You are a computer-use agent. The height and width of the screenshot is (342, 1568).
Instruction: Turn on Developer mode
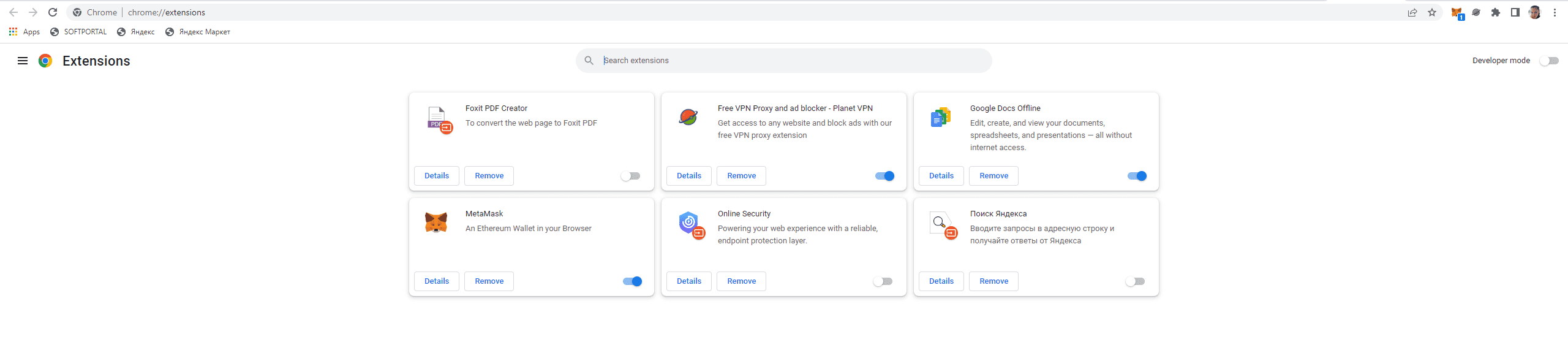pos(1549,61)
